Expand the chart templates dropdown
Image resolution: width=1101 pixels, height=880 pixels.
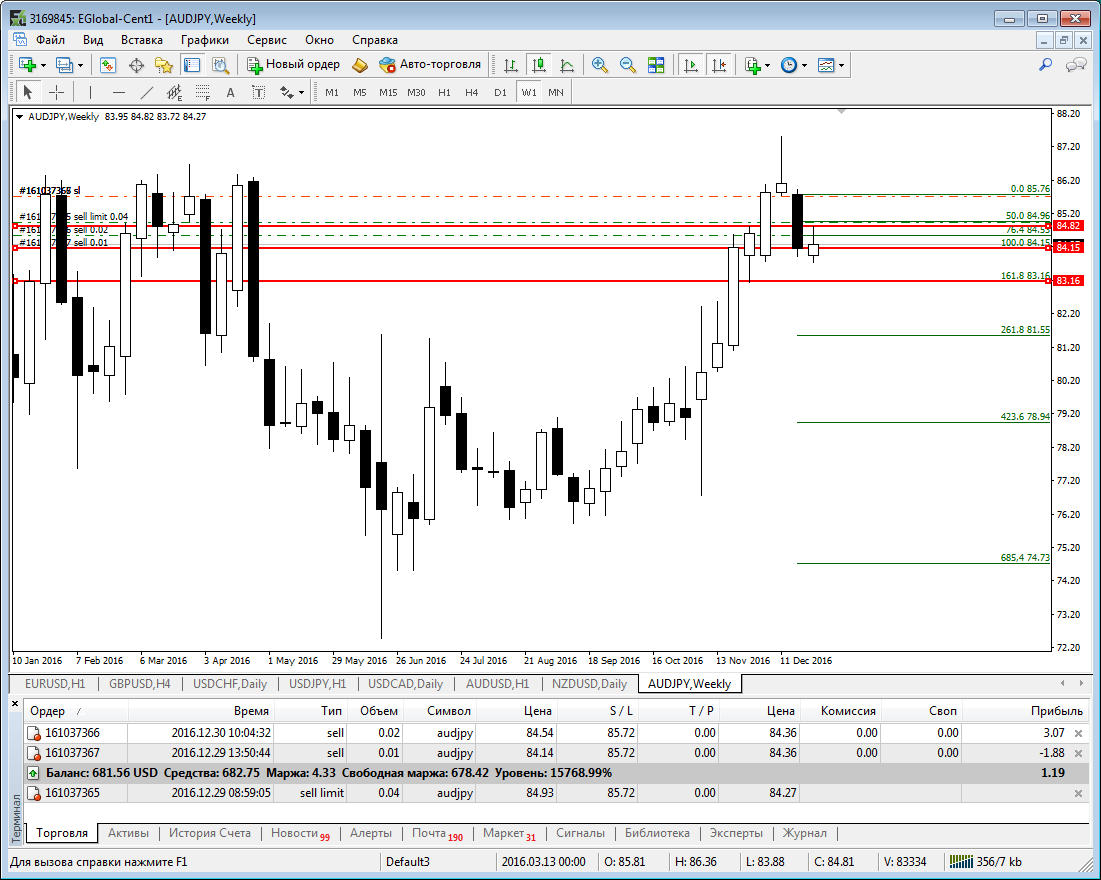pos(842,66)
